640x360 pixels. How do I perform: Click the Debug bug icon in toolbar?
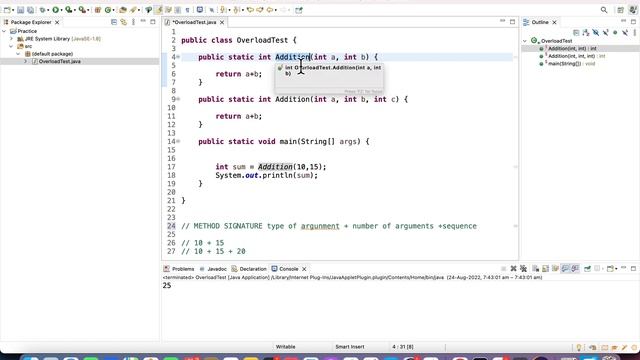pos(42,10)
